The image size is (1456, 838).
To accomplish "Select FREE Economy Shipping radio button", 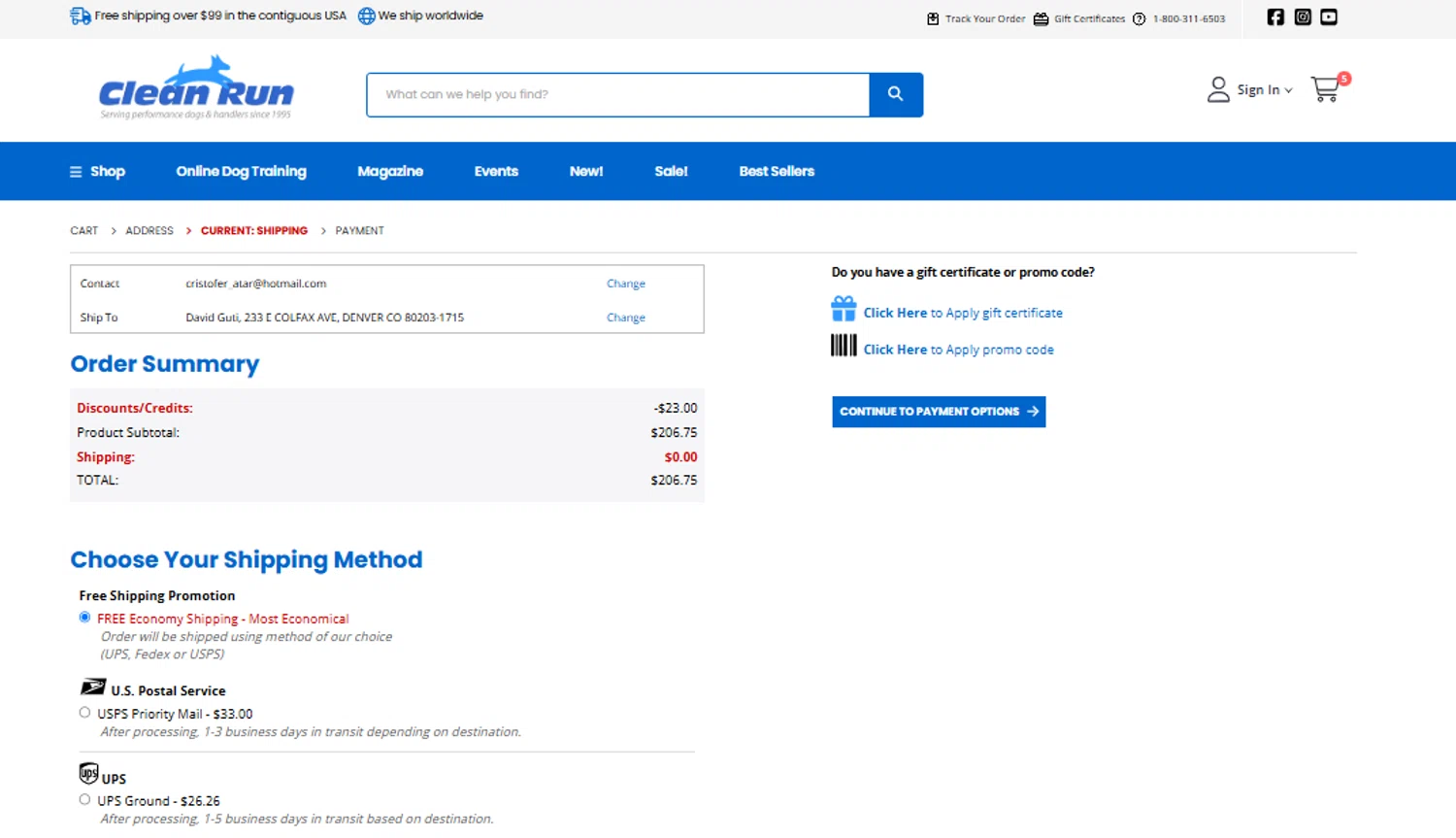I will 84,618.
